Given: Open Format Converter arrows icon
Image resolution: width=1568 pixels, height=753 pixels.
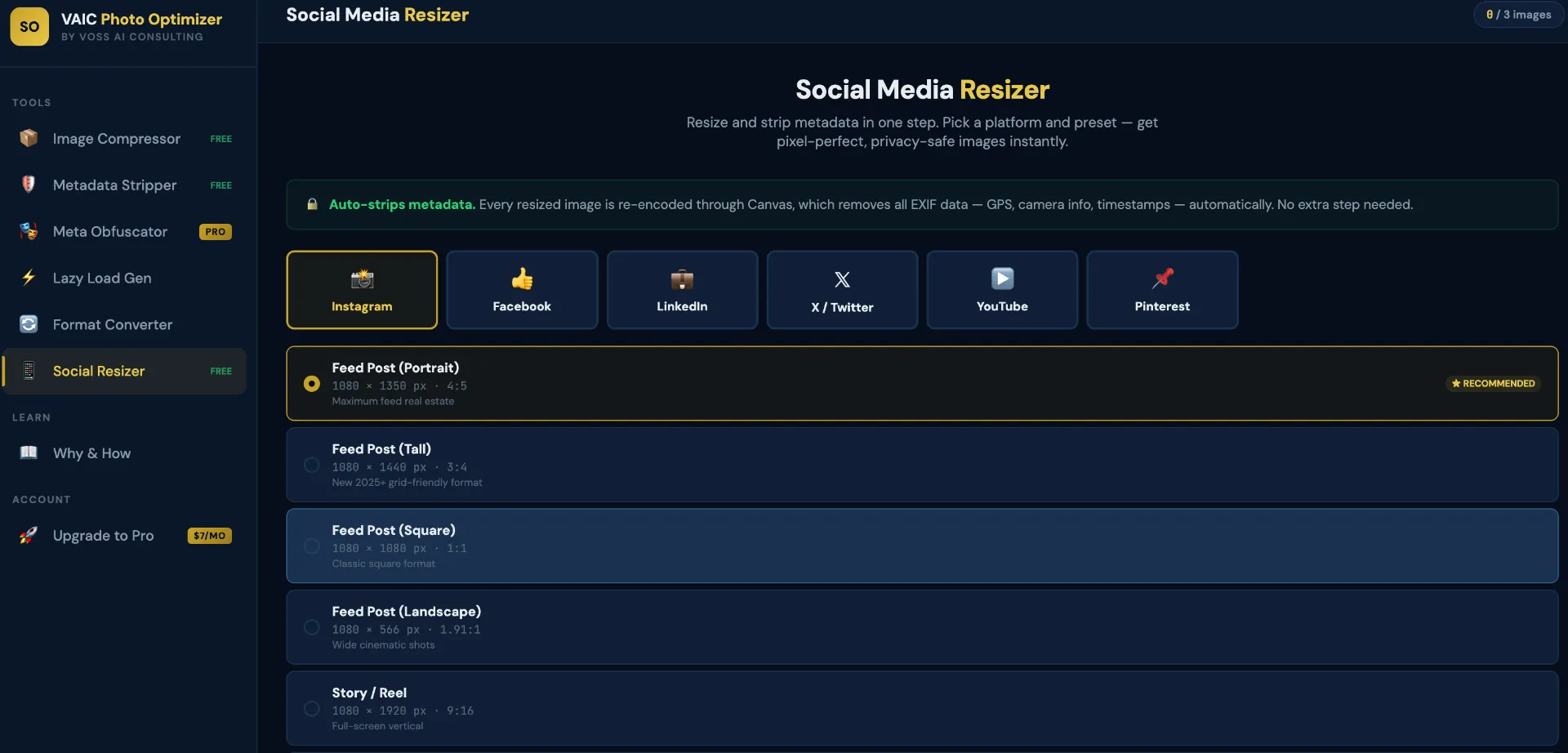Looking at the screenshot, I should [x=29, y=324].
